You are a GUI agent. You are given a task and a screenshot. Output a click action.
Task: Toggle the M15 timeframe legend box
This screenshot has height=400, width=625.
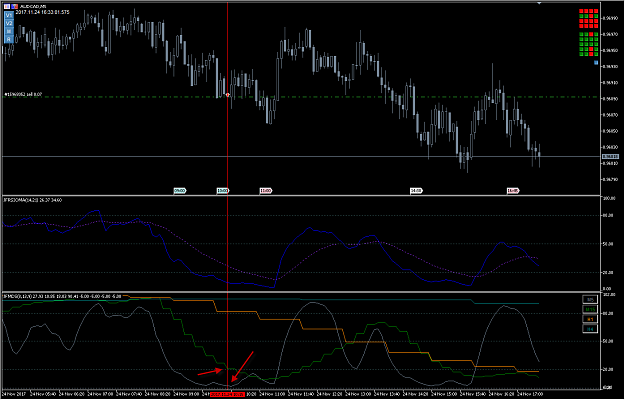[x=590, y=309]
